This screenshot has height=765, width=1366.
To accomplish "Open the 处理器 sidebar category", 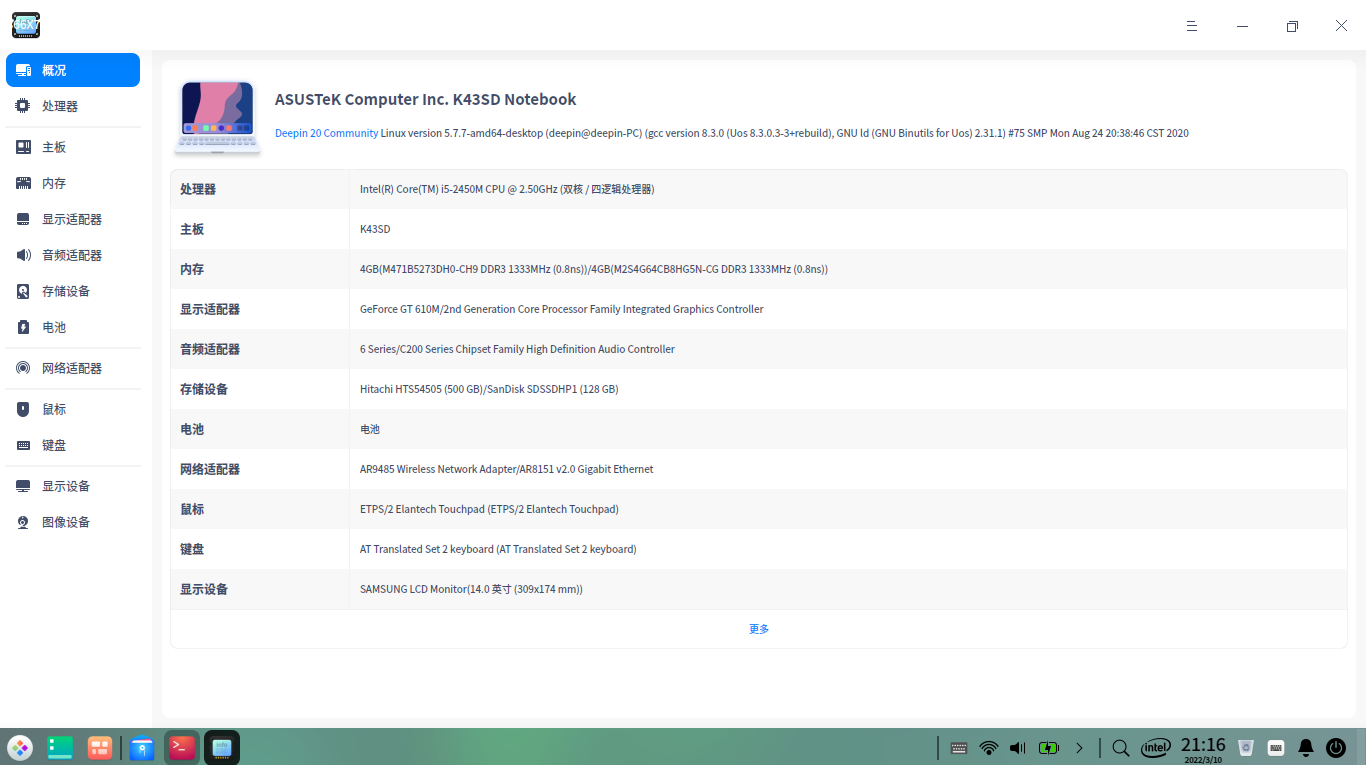I will coord(73,106).
